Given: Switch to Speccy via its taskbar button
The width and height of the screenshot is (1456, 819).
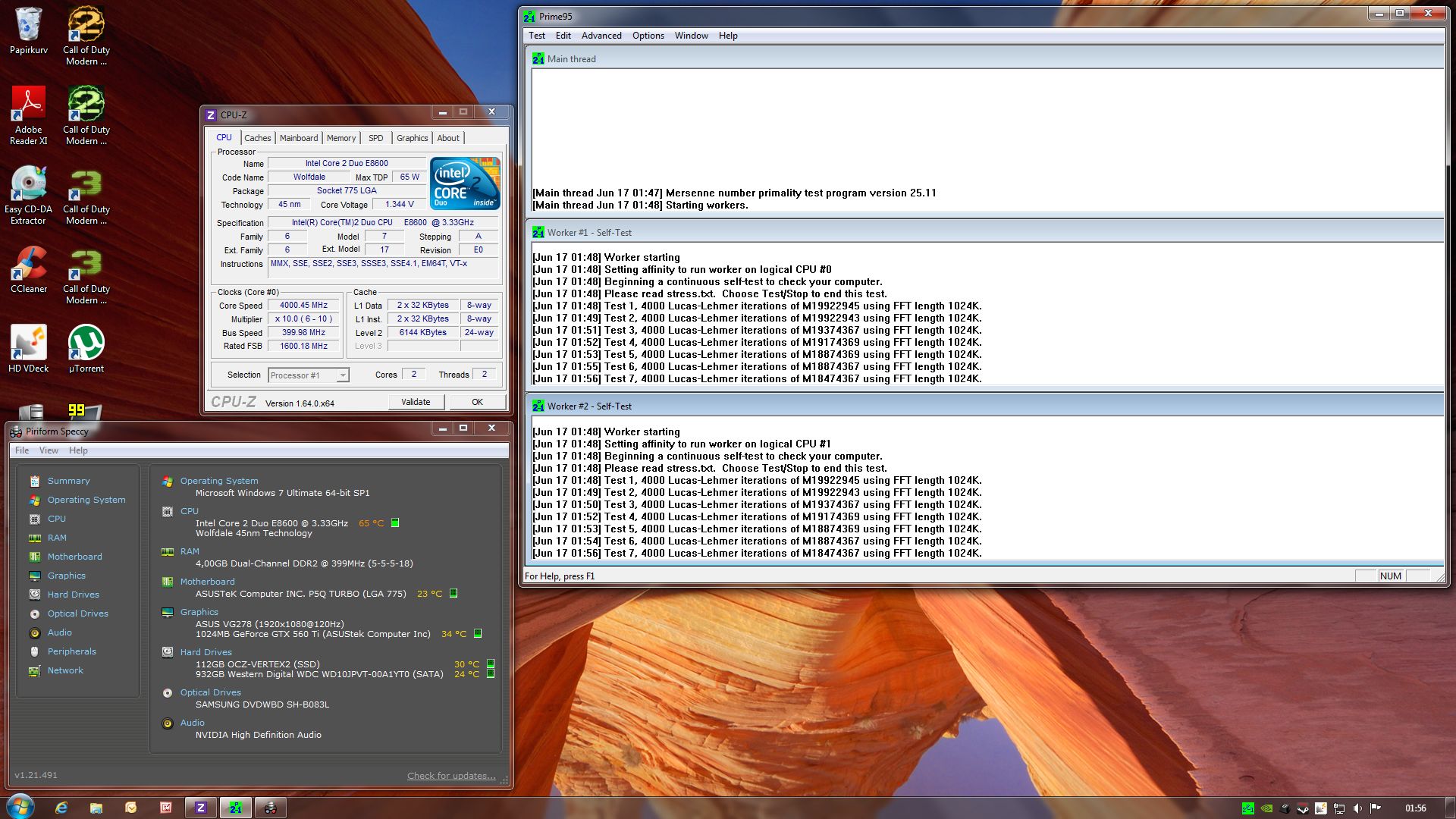Looking at the screenshot, I should click(271, 808).
